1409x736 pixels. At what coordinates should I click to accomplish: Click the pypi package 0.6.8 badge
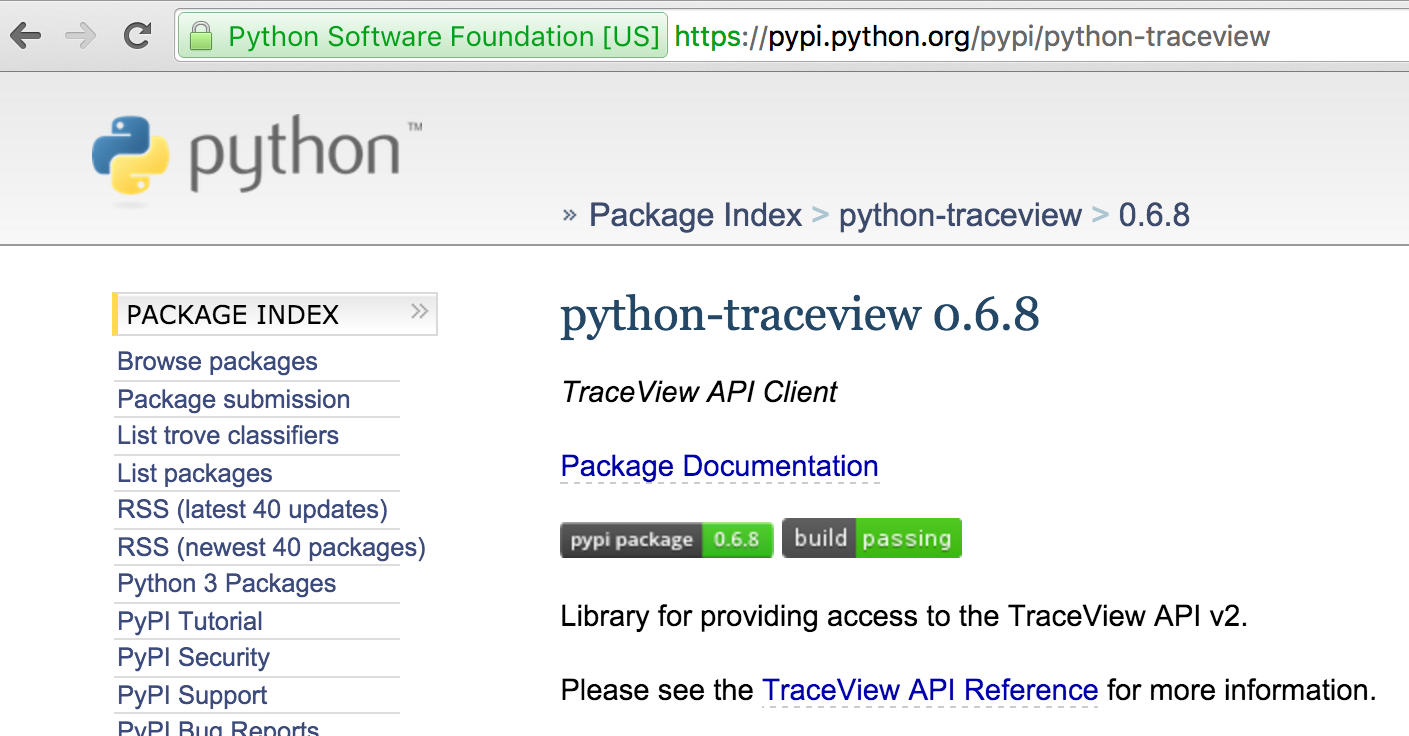(x=666, y=539)
